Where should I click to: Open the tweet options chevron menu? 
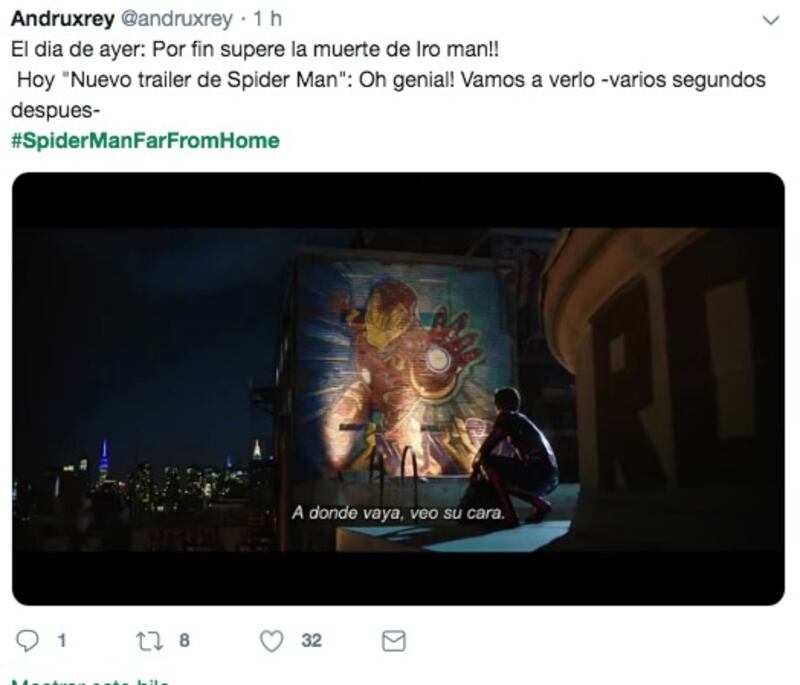[x=770, y=20]
